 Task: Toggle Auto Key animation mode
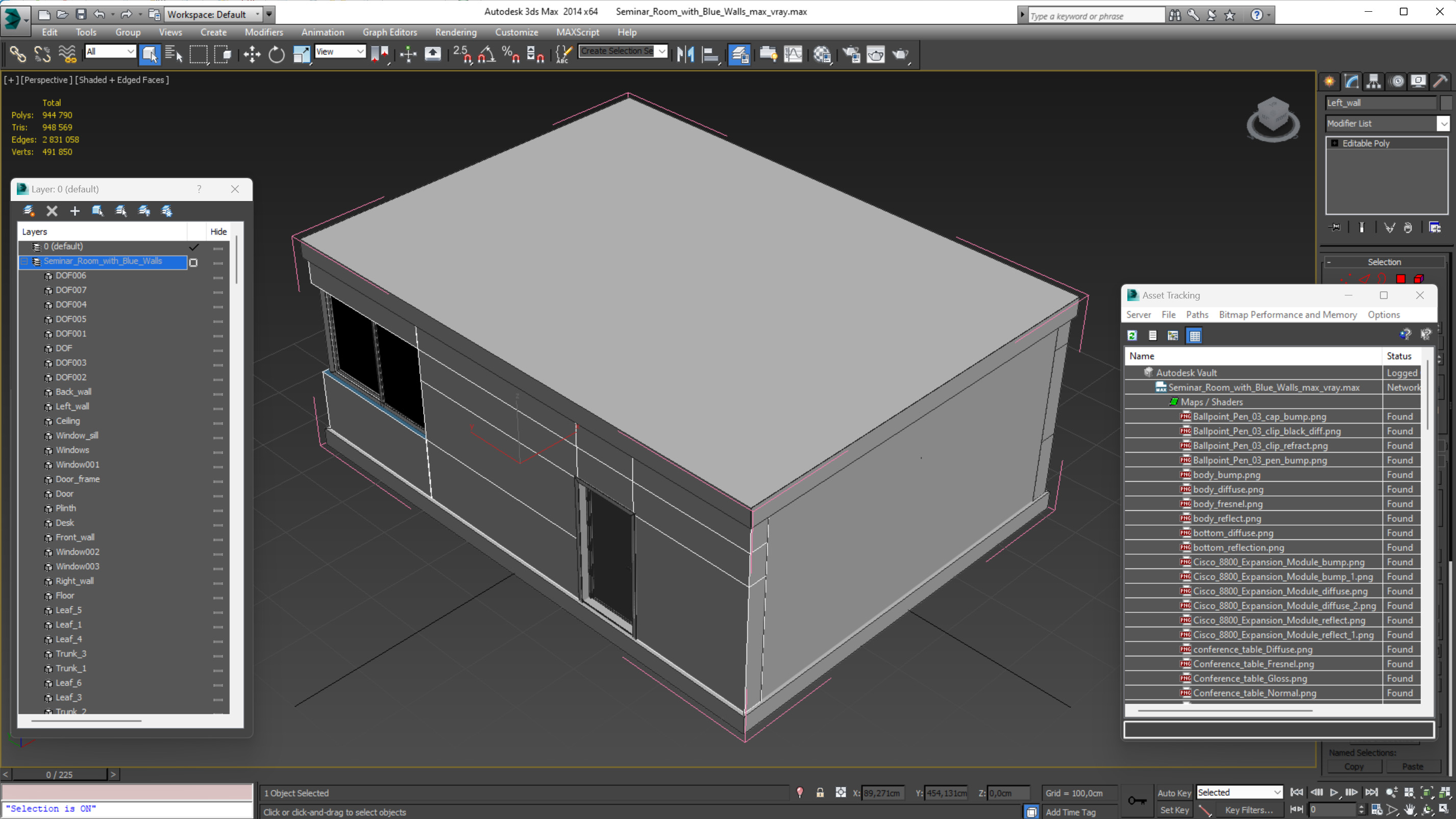[1174, 792]
